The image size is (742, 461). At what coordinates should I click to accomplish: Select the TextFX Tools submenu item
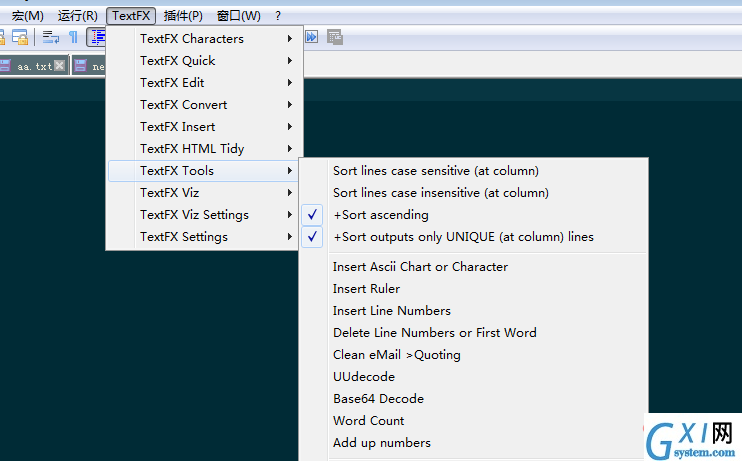coord(203,171)
